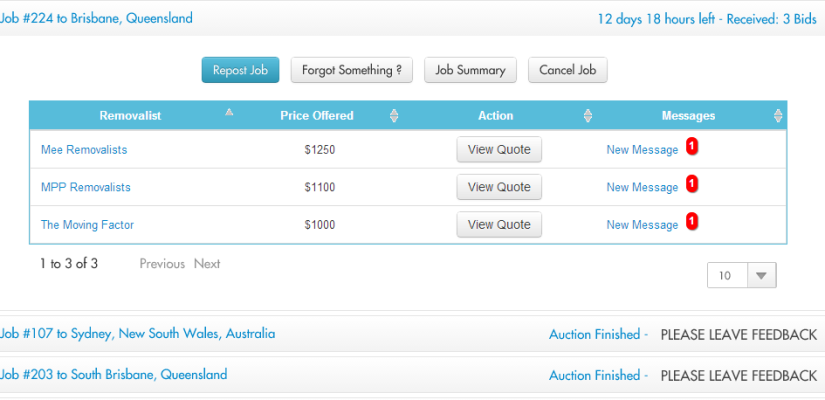Click PLEASE LEAVE FEEDBACK for Job #107
The height and width of the screenshot is (400, 825).
point(739,334)
